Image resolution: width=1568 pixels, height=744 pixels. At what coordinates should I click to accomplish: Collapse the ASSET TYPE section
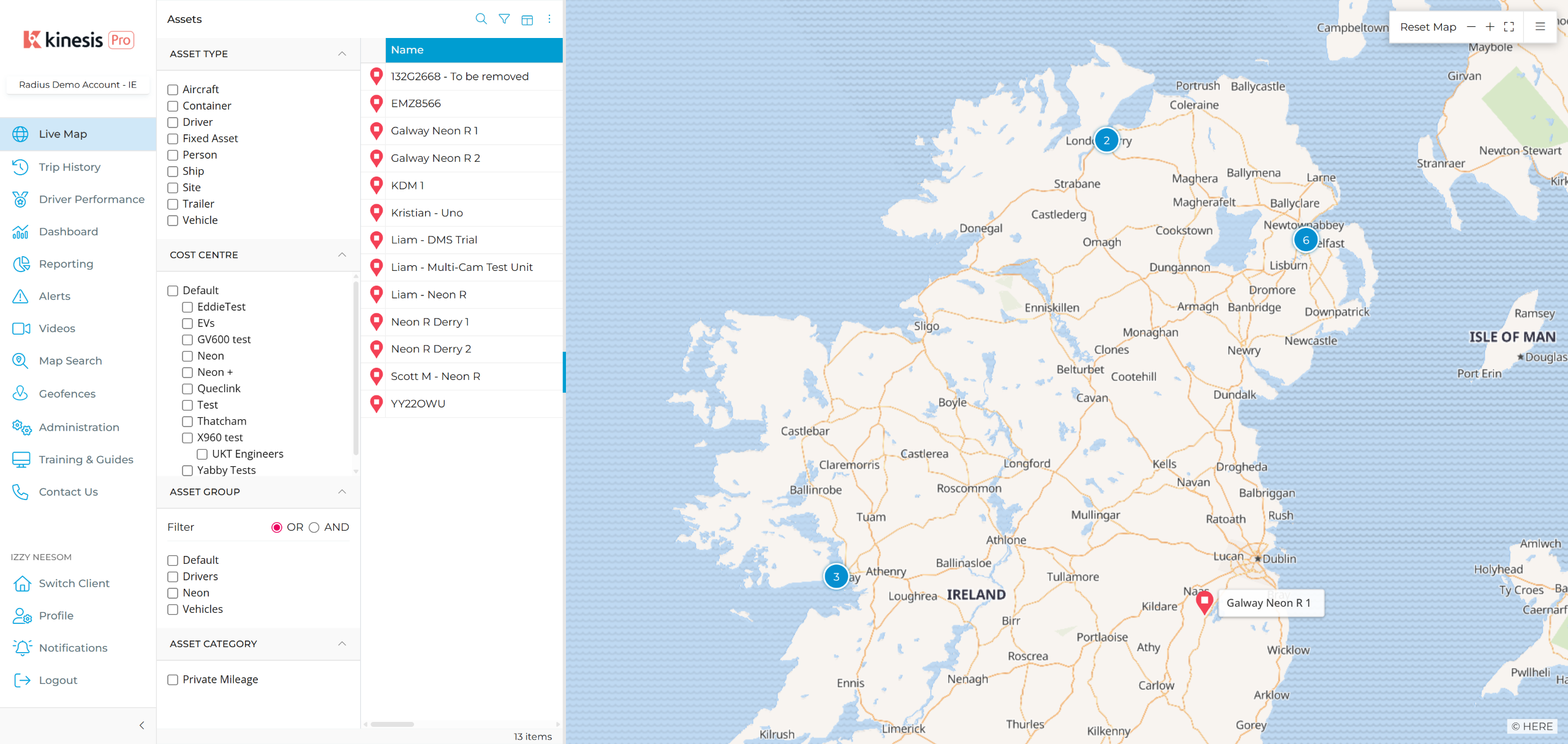pos(342,54)
